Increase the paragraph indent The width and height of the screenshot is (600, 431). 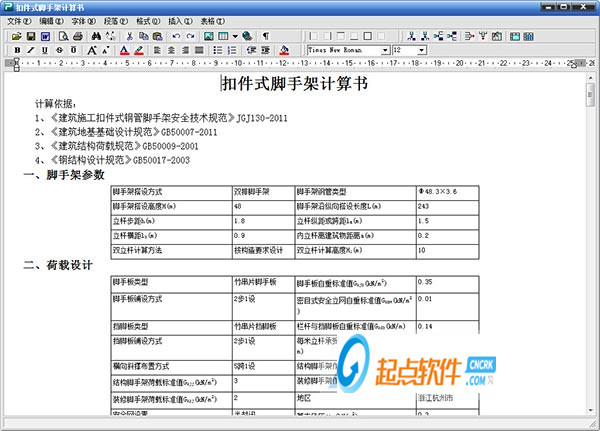[265, 50]
